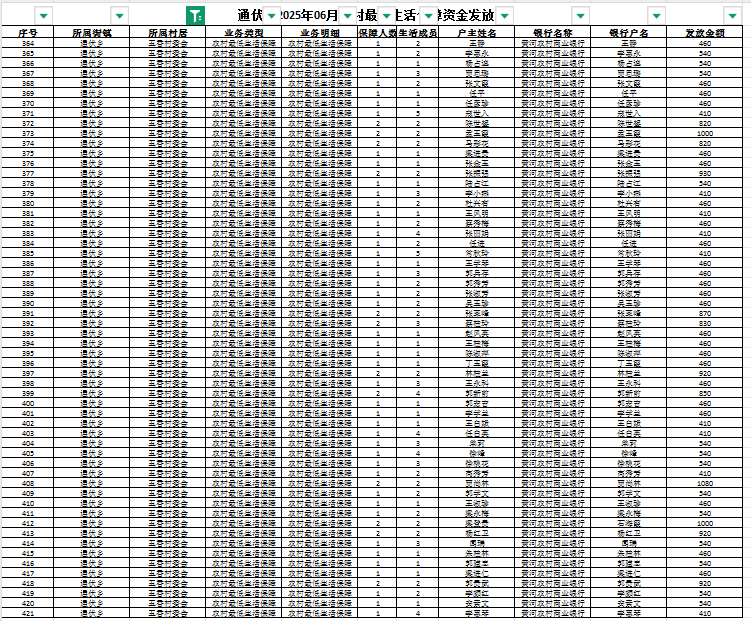751x621 pixels.
Task: Select the cell with serial number 364
Action: (x=28, y=44)
